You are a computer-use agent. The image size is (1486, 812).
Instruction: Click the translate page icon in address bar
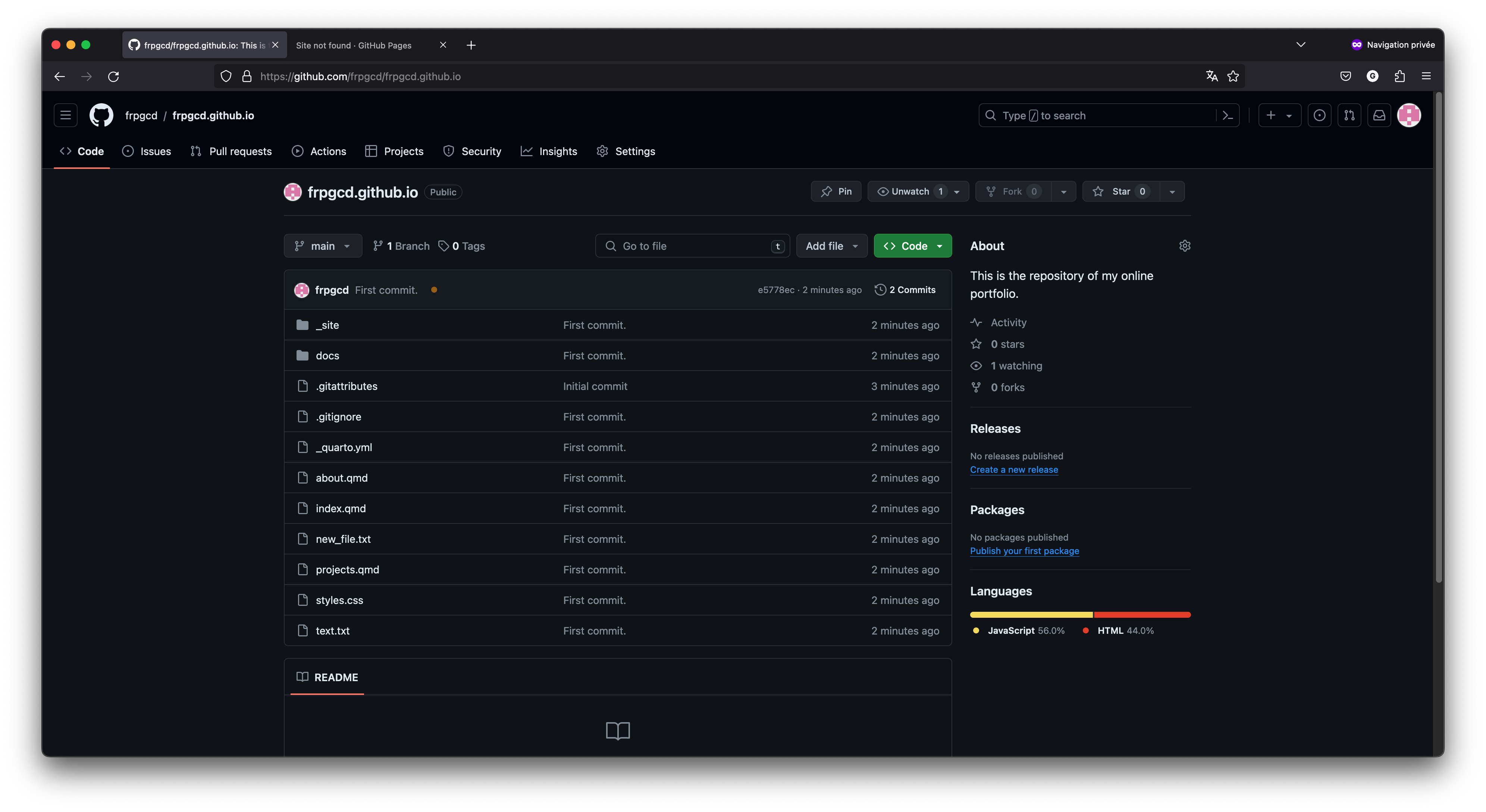tap(1211, 76)
